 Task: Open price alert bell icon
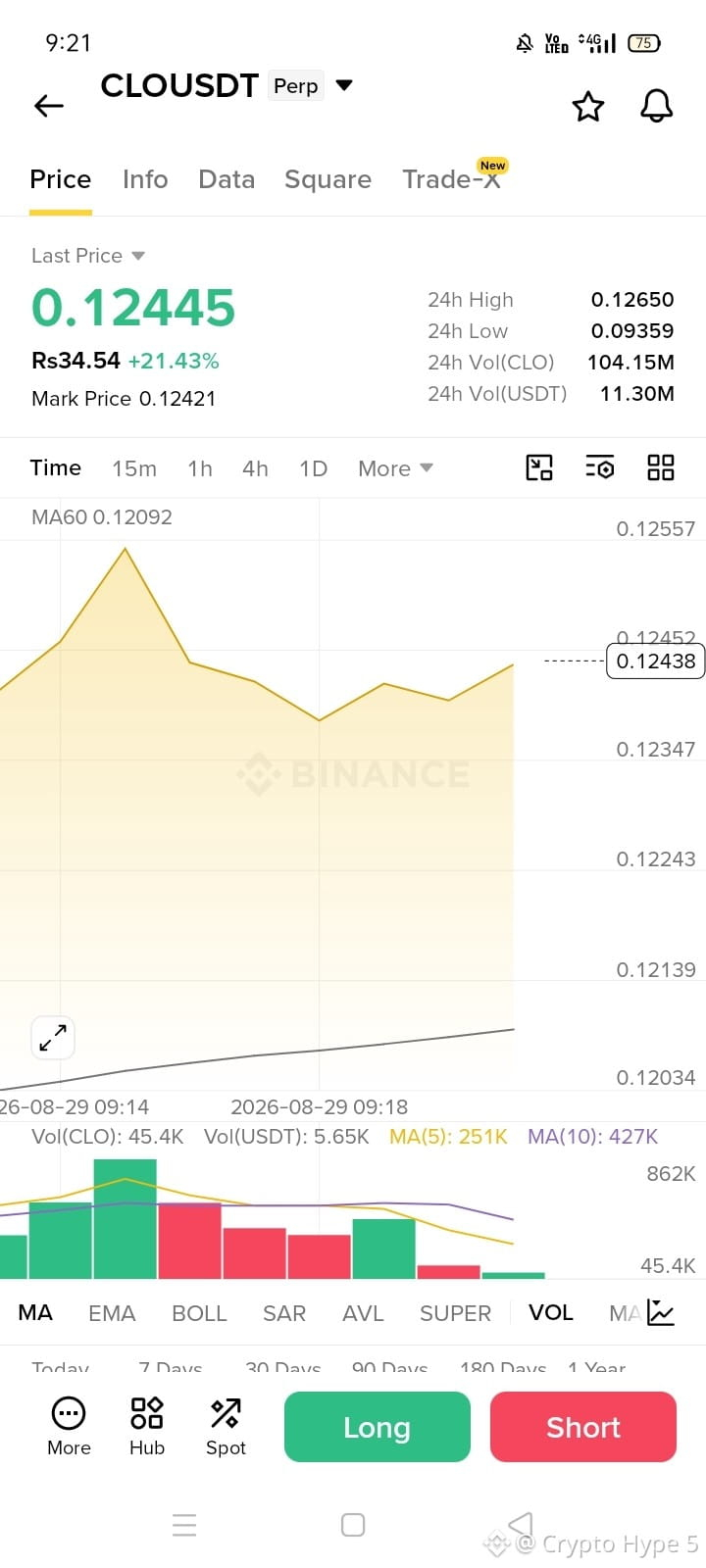point(657,106)
